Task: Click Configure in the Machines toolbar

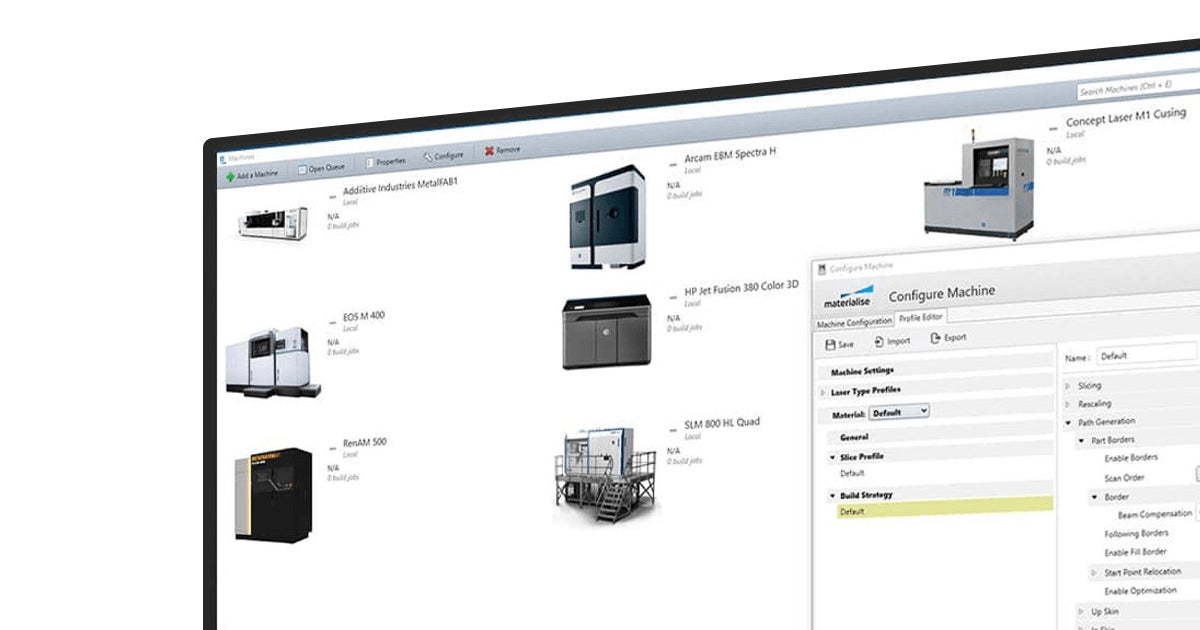Action: [x=443, y=156]
